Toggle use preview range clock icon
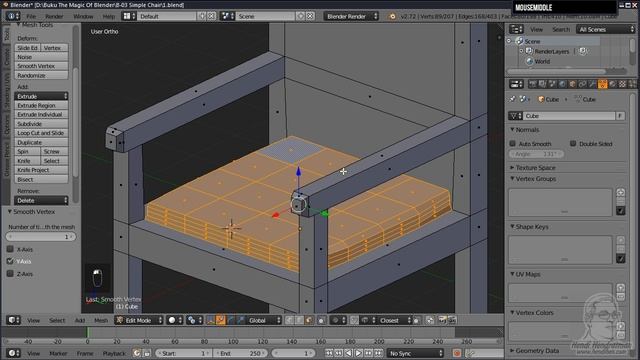Screen dimensions: 640x360 tap(136, 353)
